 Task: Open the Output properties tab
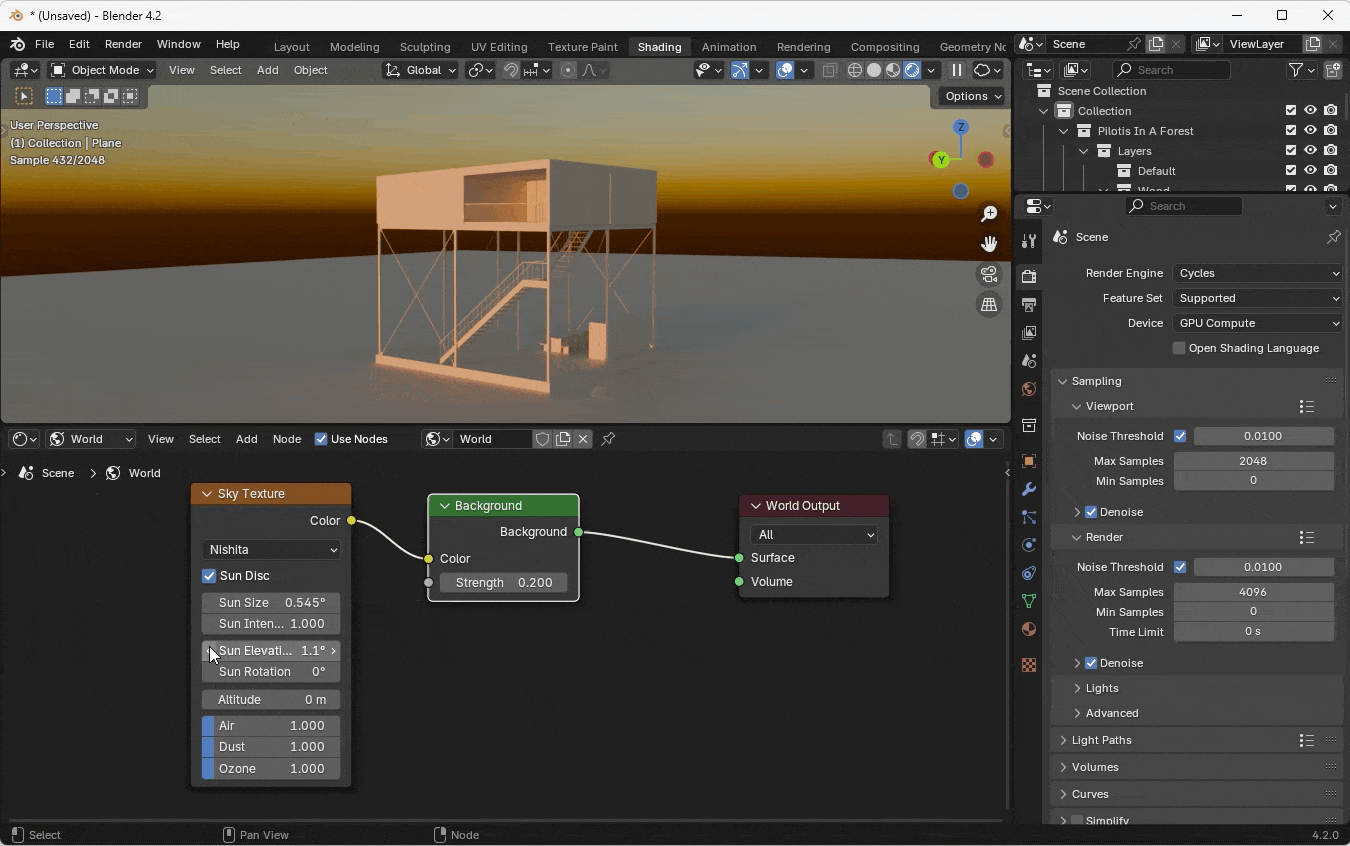[1029, 304]
